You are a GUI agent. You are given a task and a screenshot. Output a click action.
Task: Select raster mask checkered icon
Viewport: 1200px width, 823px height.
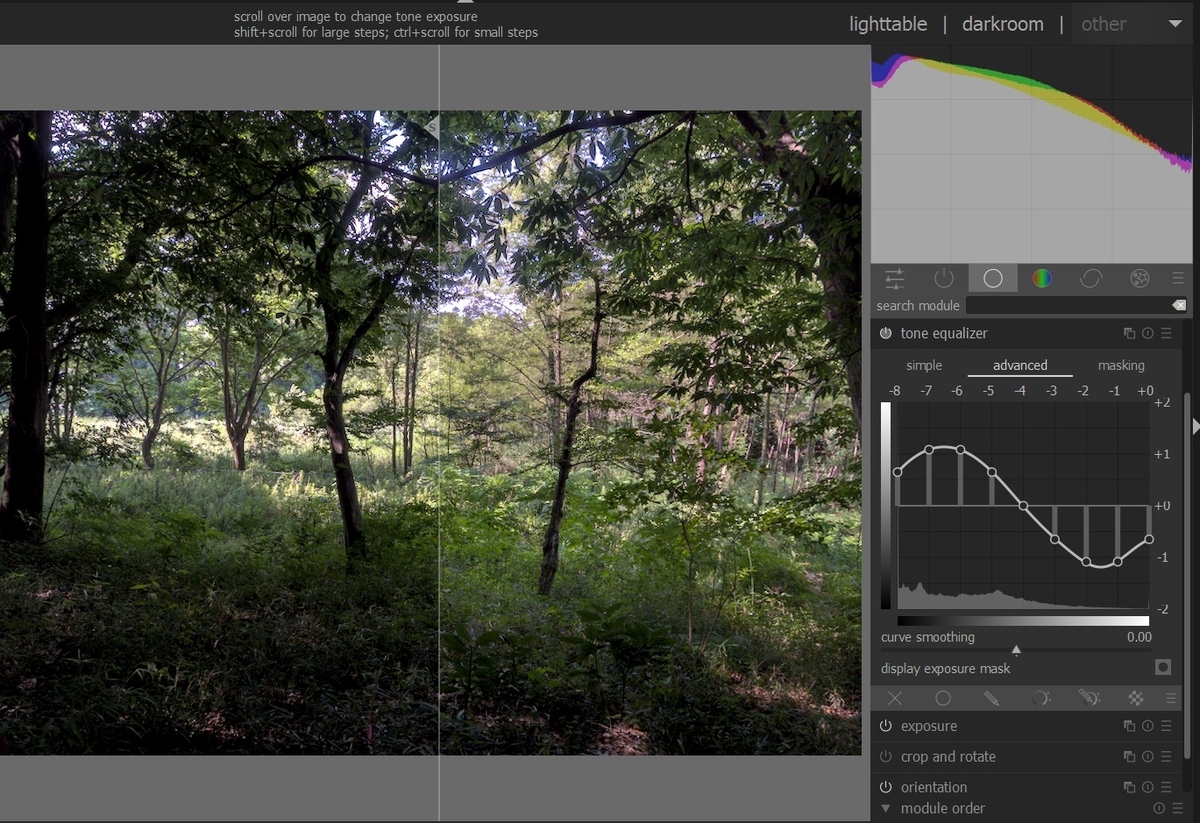[x=1136, y=698]
